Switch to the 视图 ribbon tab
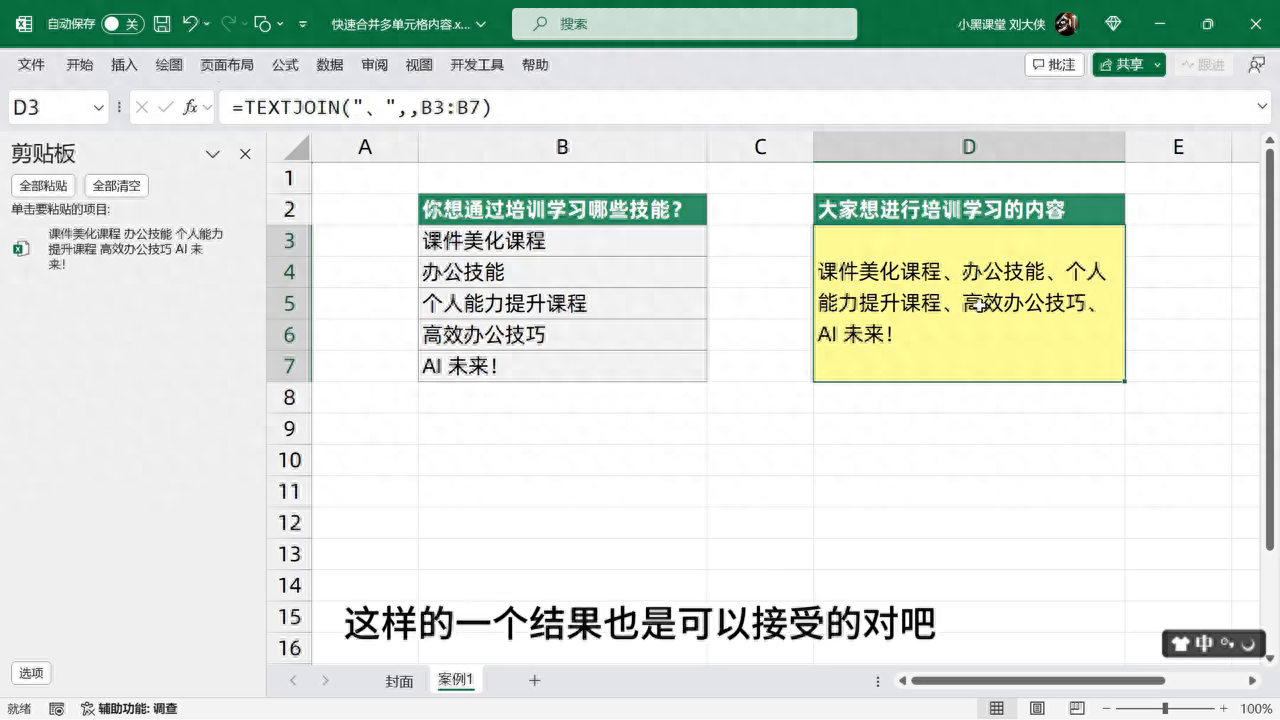 pyautogui.click(x=419, y=65)
